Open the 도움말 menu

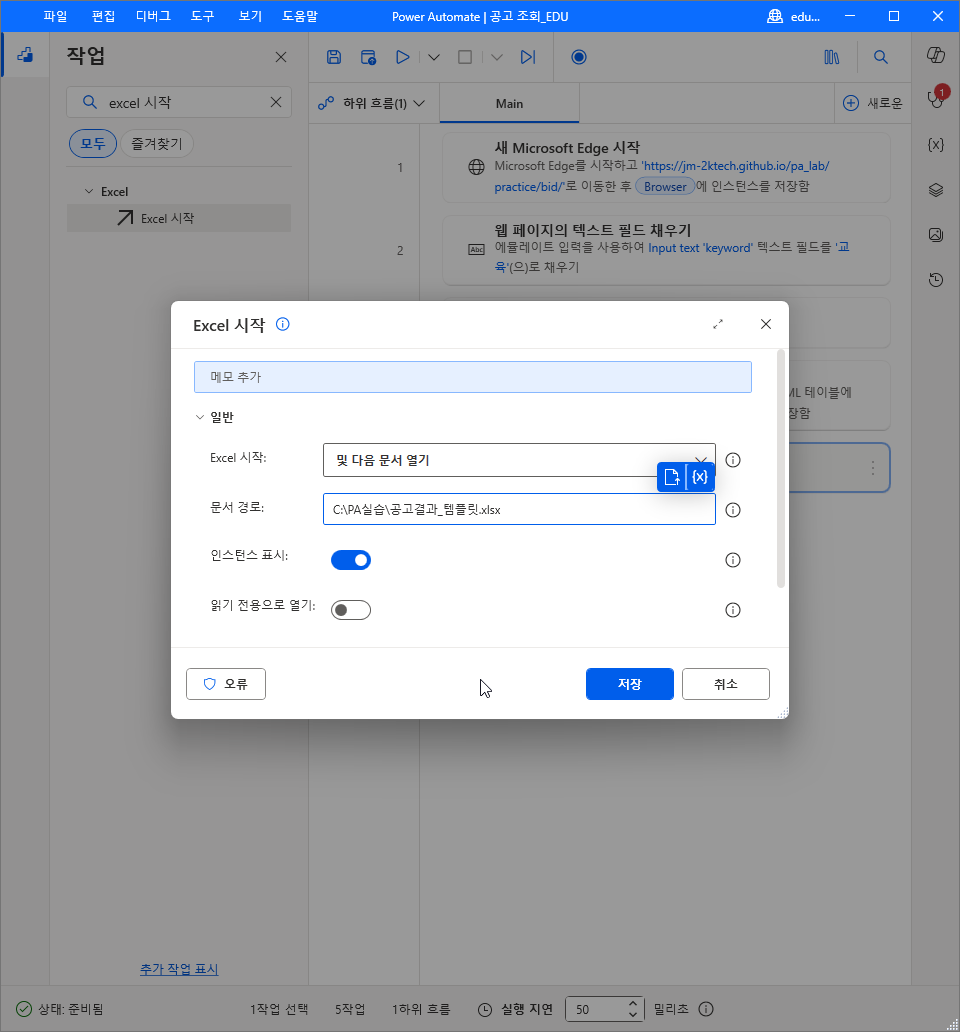click(299, 16)
